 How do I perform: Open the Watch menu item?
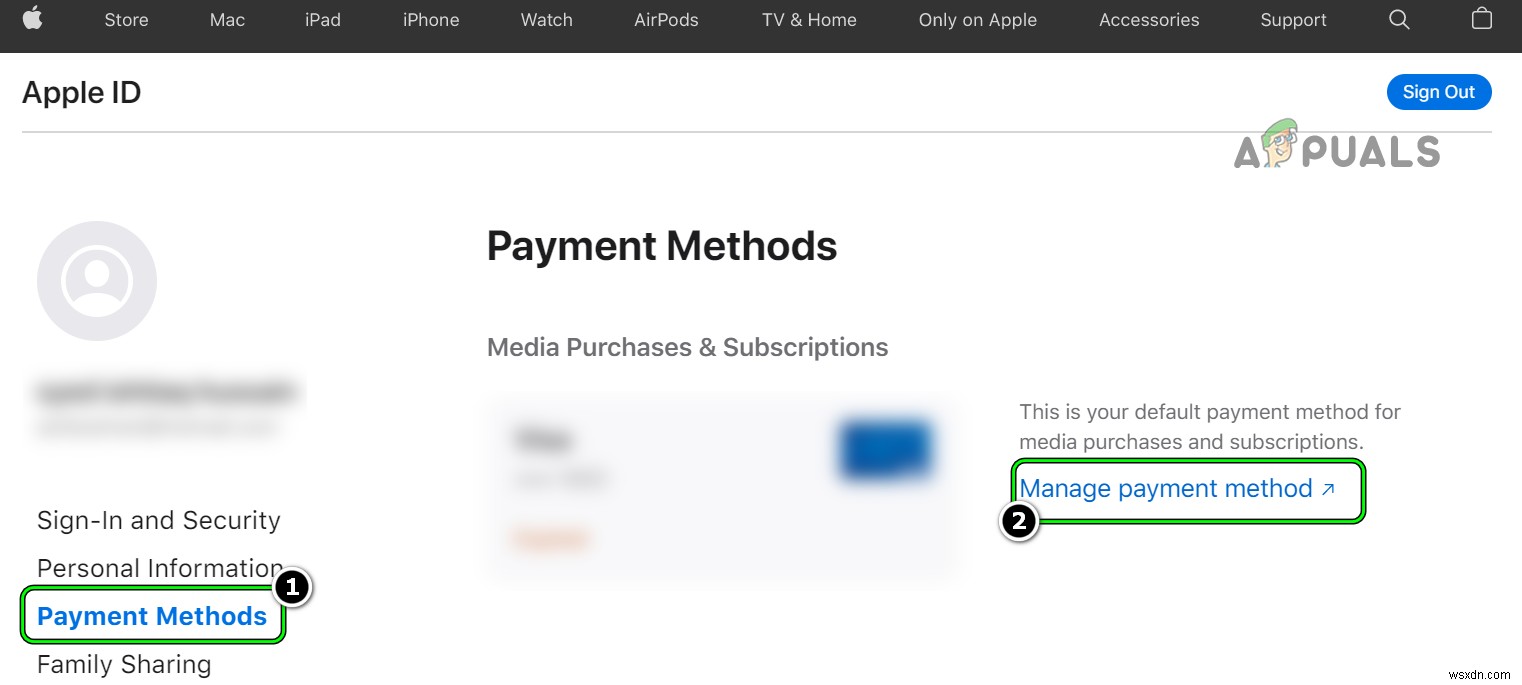point(546,19)
